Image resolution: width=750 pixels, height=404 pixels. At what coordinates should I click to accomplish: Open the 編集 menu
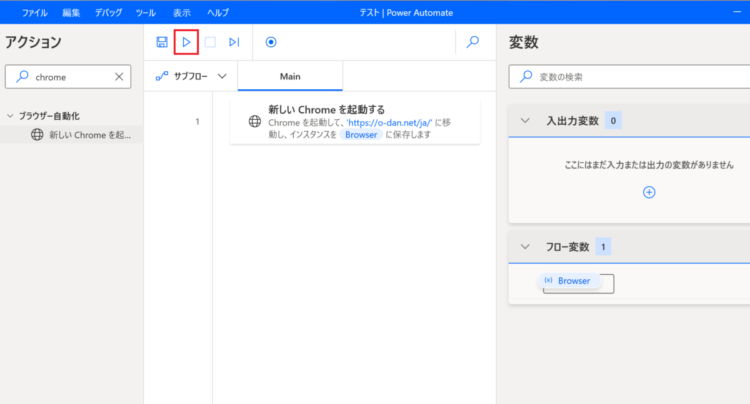point(71,13)
